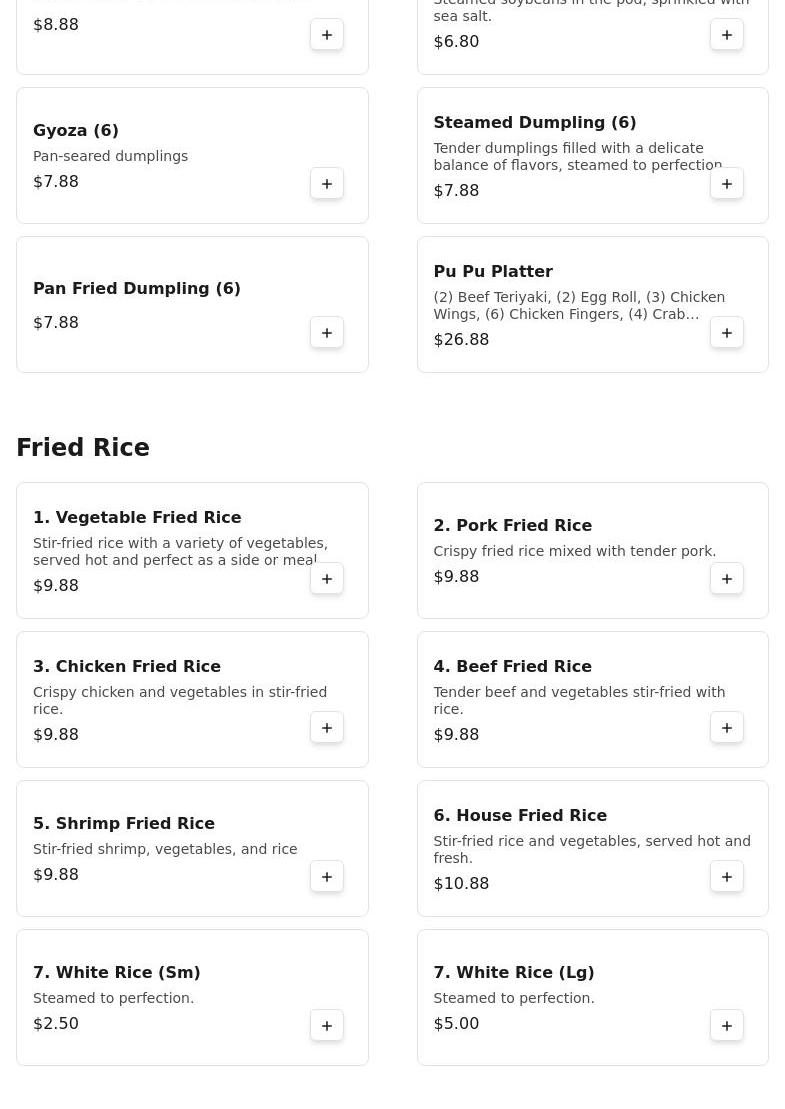
Task: Add the $6.80 sea salt soybeans item
Action: [727, 35]
